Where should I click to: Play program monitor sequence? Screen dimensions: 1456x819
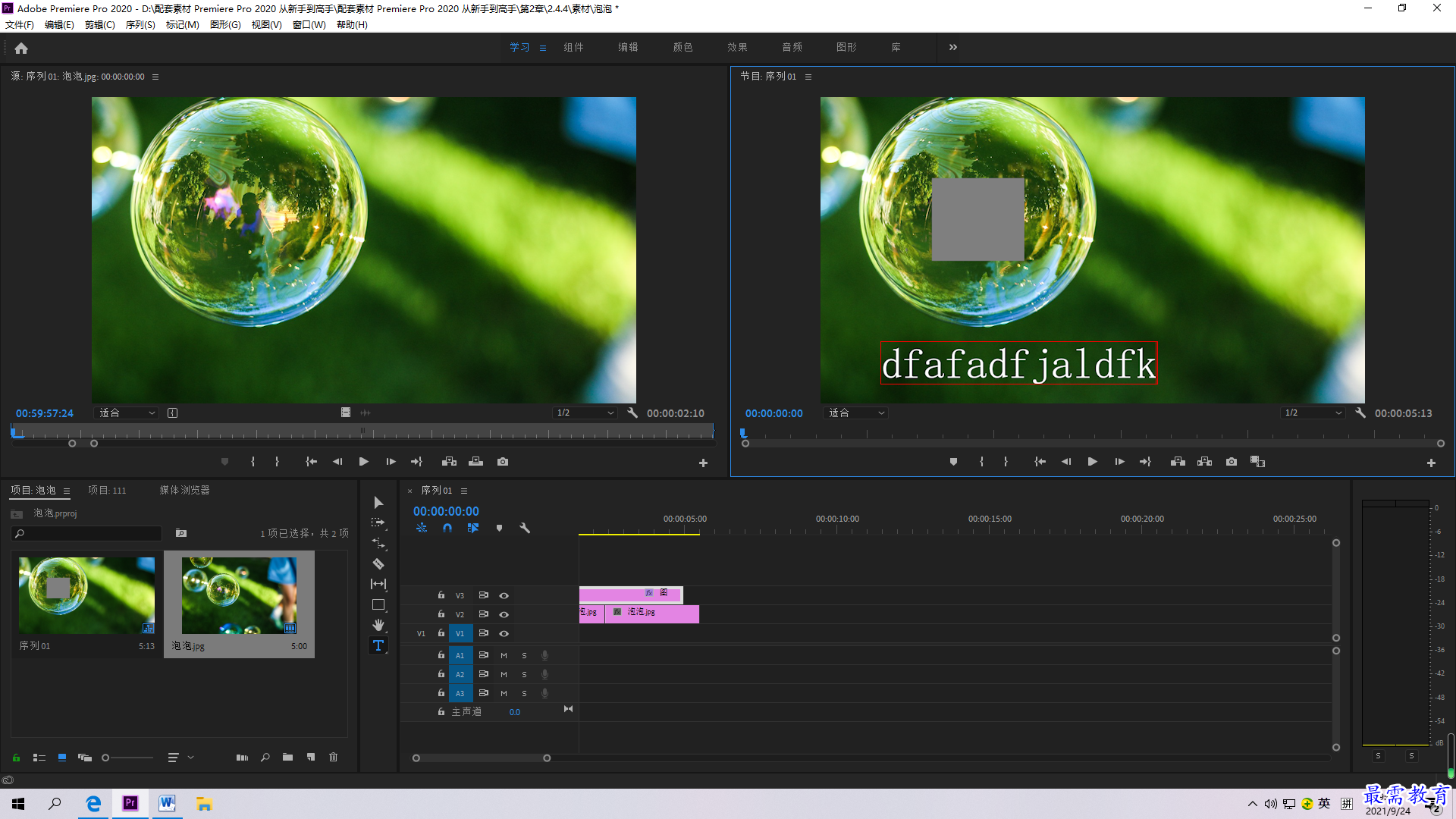1093,462
